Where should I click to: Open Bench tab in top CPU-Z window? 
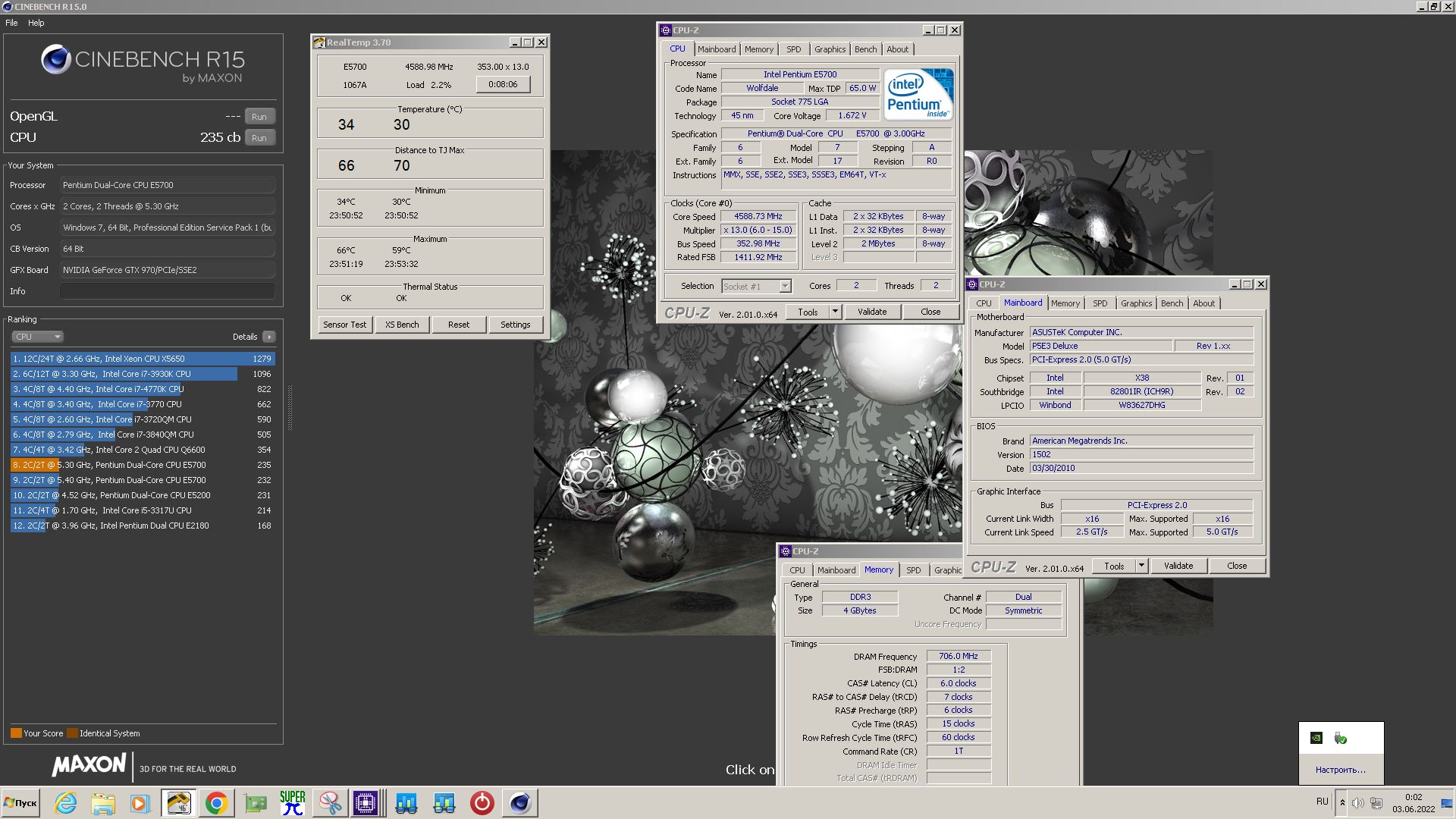click(x=865, y=49)
